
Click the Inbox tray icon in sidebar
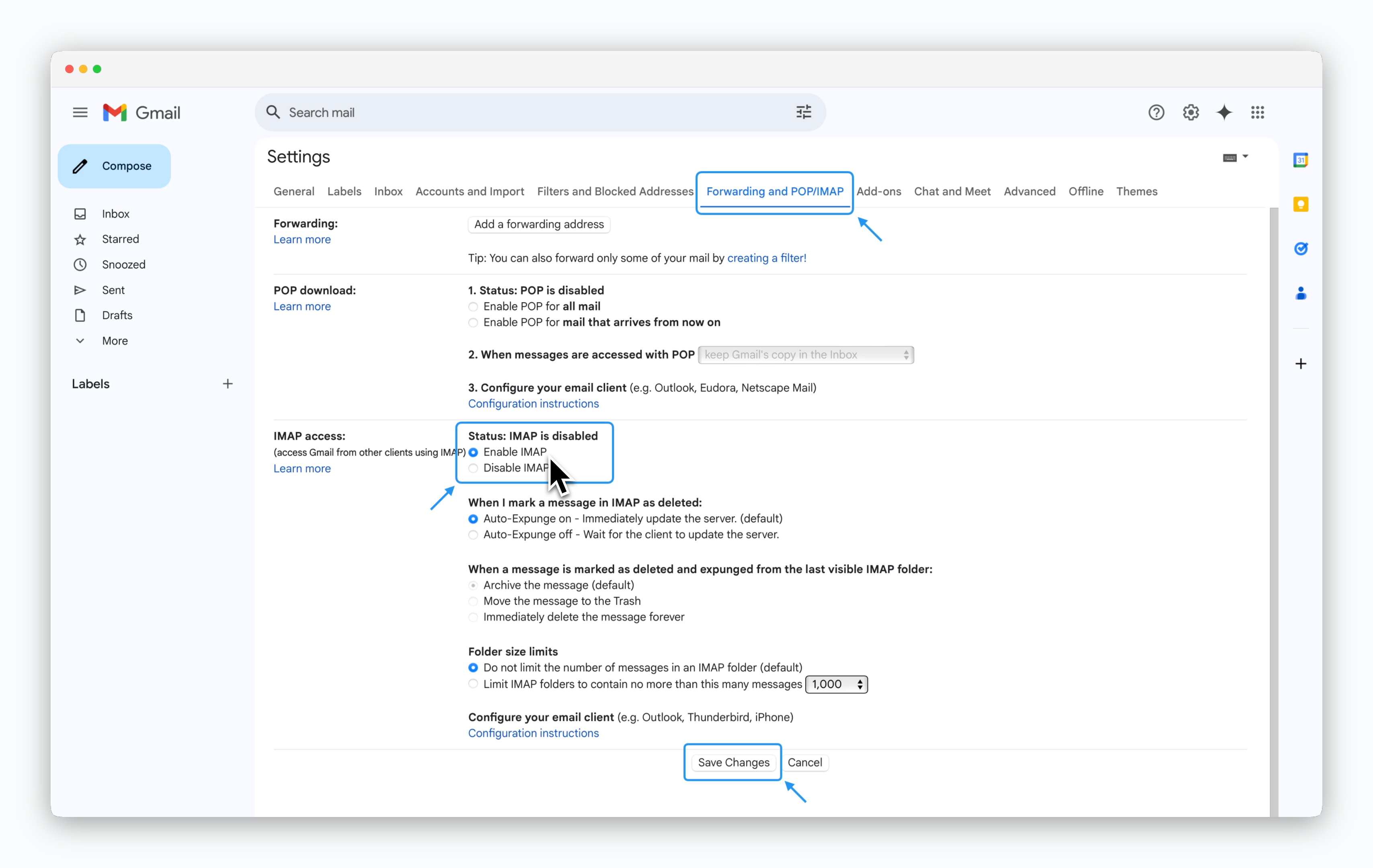80,214
